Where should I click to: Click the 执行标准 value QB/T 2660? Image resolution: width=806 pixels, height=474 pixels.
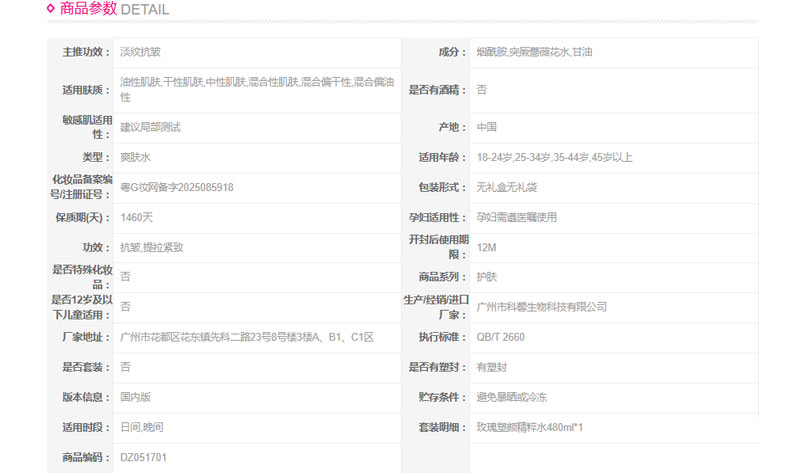500,337
